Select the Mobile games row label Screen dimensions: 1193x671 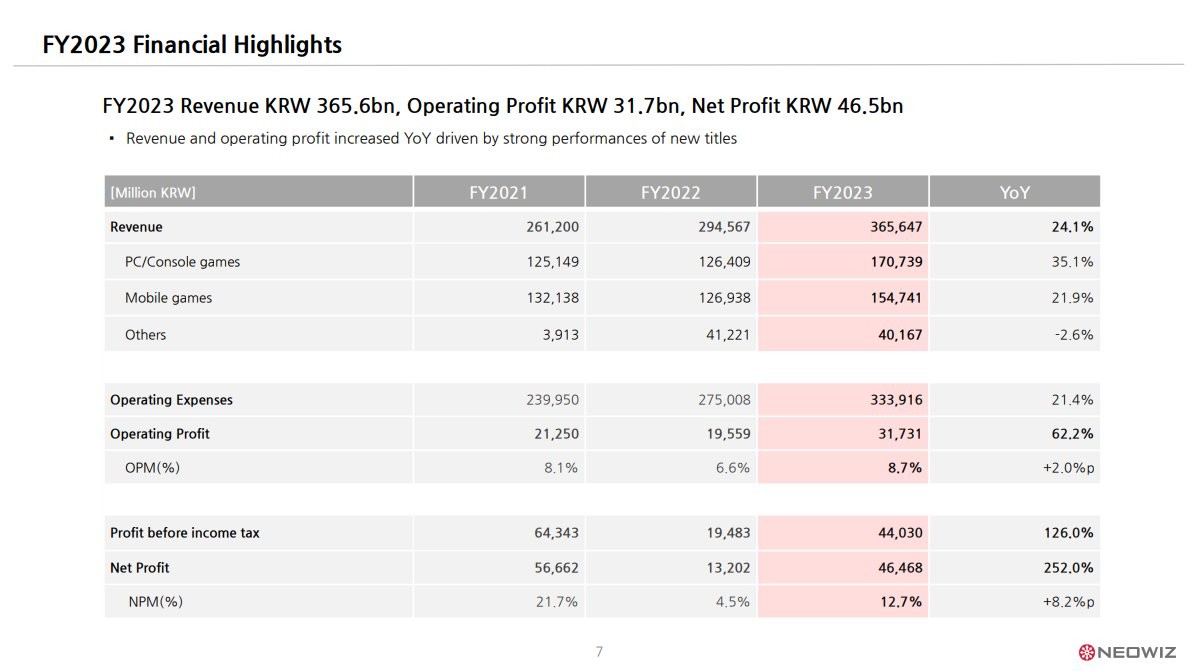tap(168, 298)
